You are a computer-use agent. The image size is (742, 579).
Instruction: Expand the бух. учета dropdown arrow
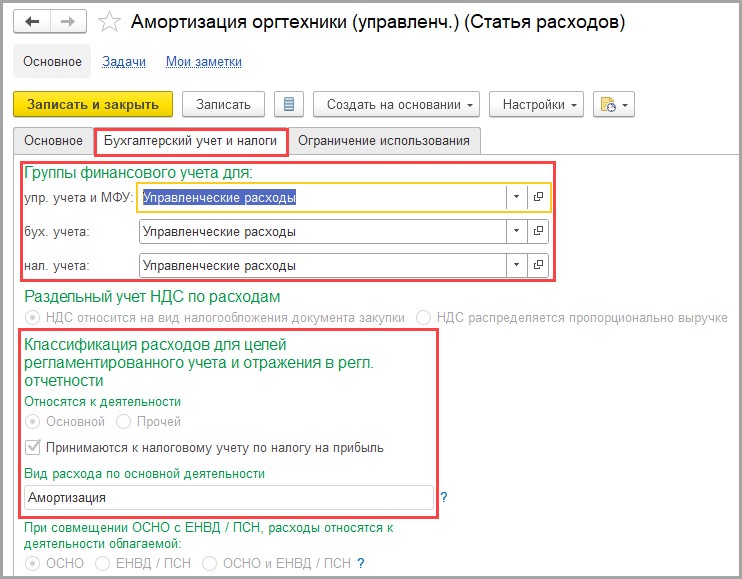(x=516, y=231)
